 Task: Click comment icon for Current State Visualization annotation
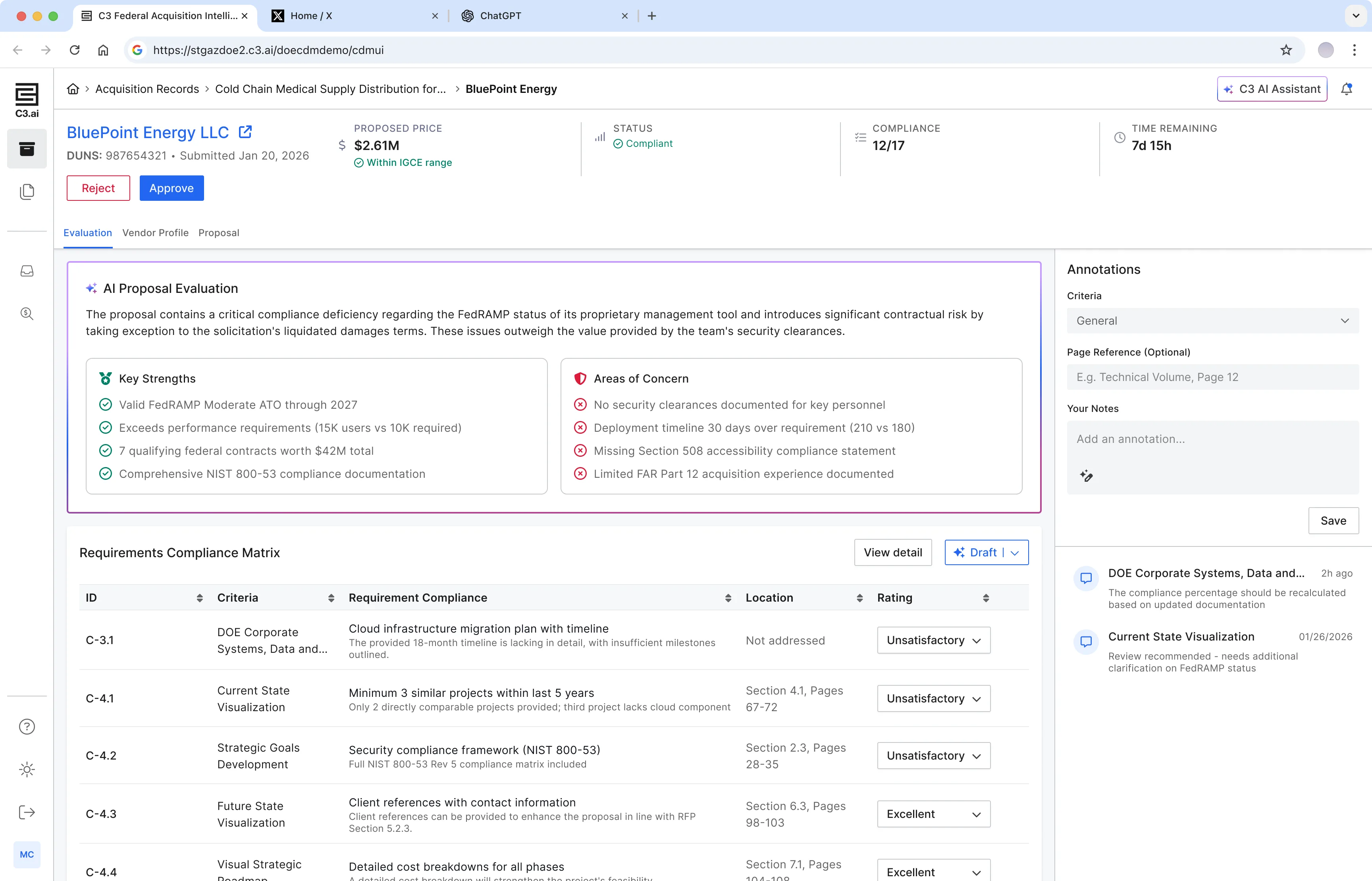click(1086, 642)
